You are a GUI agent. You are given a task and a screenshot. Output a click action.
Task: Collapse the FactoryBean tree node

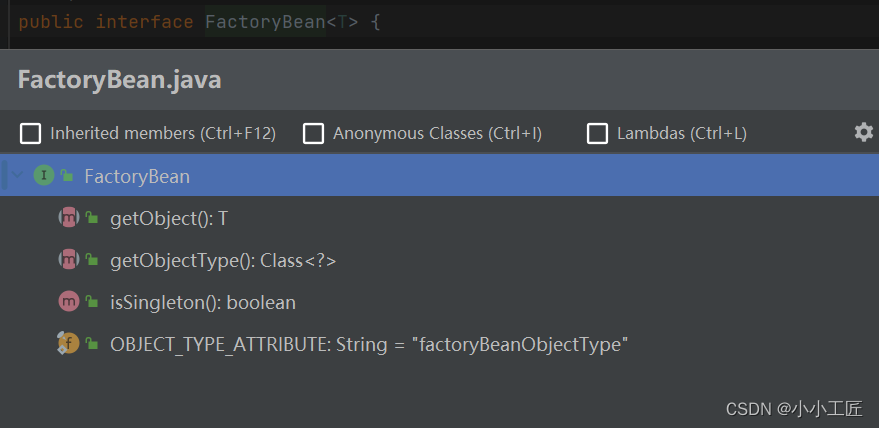17,176
